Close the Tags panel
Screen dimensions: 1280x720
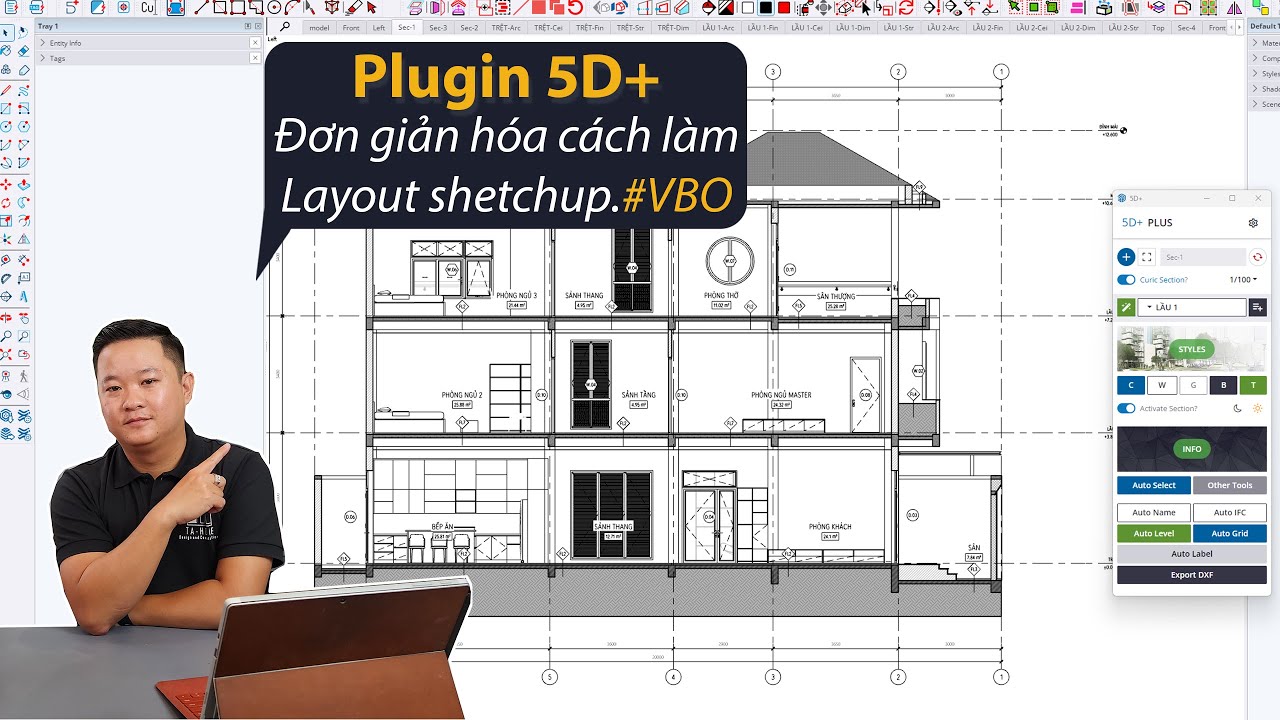(255, 58)
